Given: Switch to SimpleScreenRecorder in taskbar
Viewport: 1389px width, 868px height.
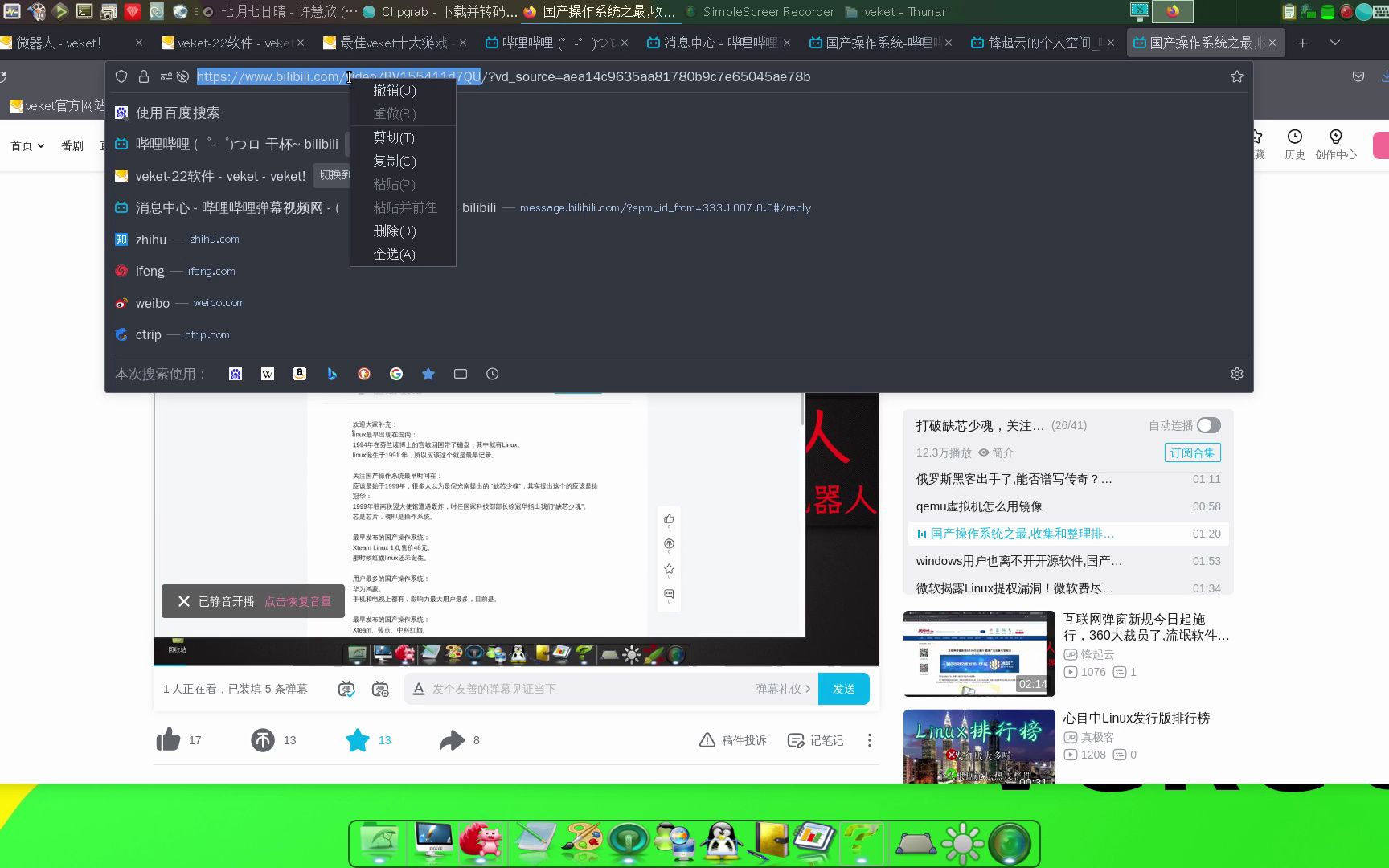Looking at the screenshot, I should coord(760,12).
